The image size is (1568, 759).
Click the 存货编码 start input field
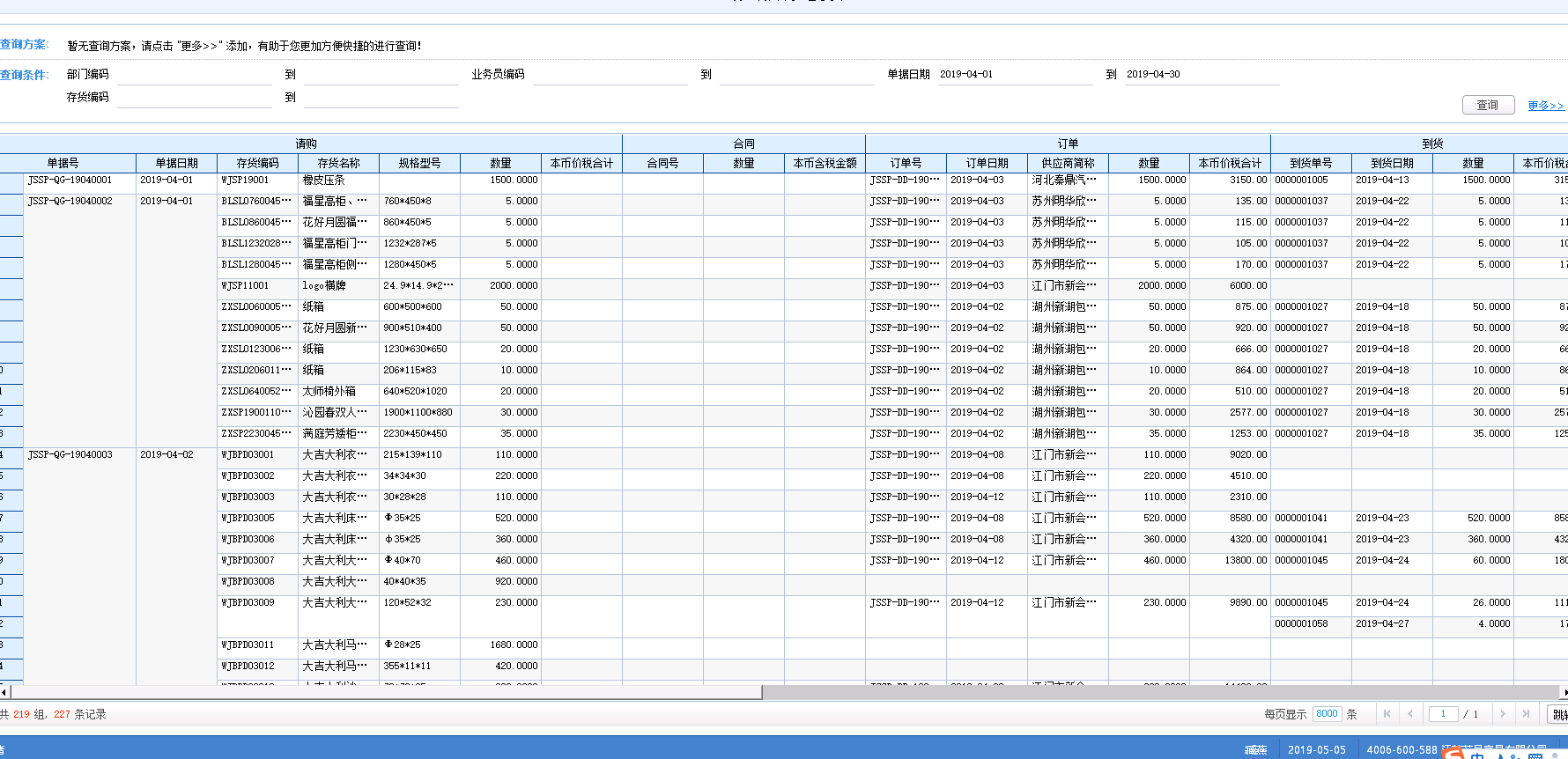point(194,98)
